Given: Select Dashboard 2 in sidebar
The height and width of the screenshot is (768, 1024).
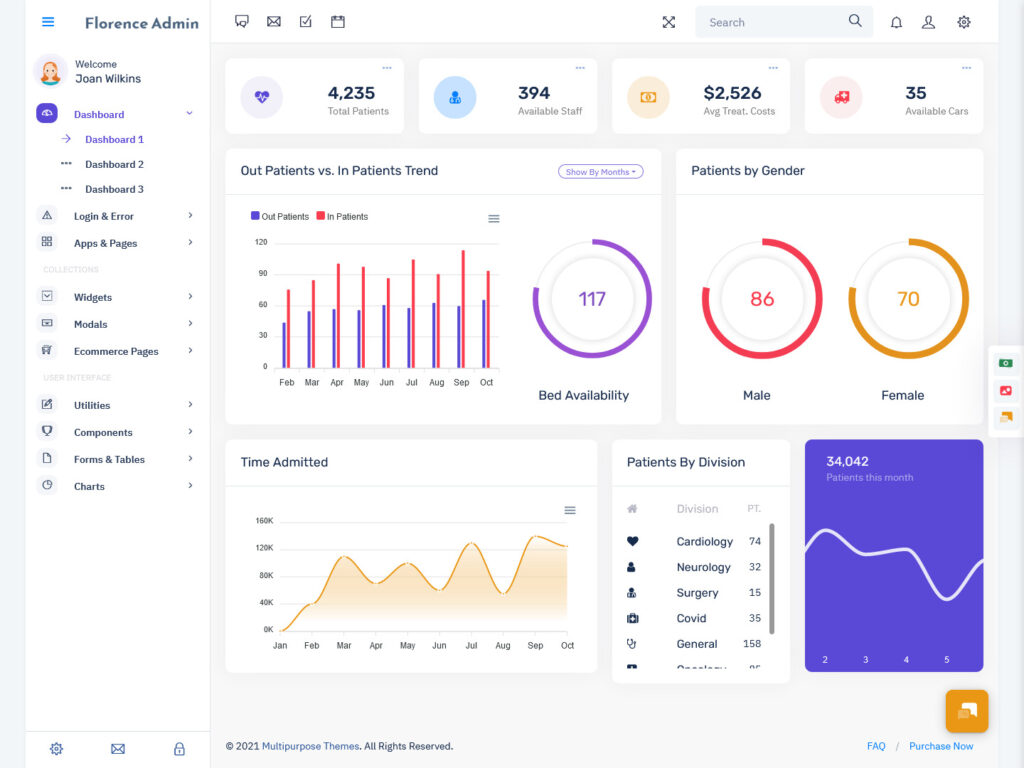Looking at the screenshot, I should pyautogui.click(x=114, y=165).
